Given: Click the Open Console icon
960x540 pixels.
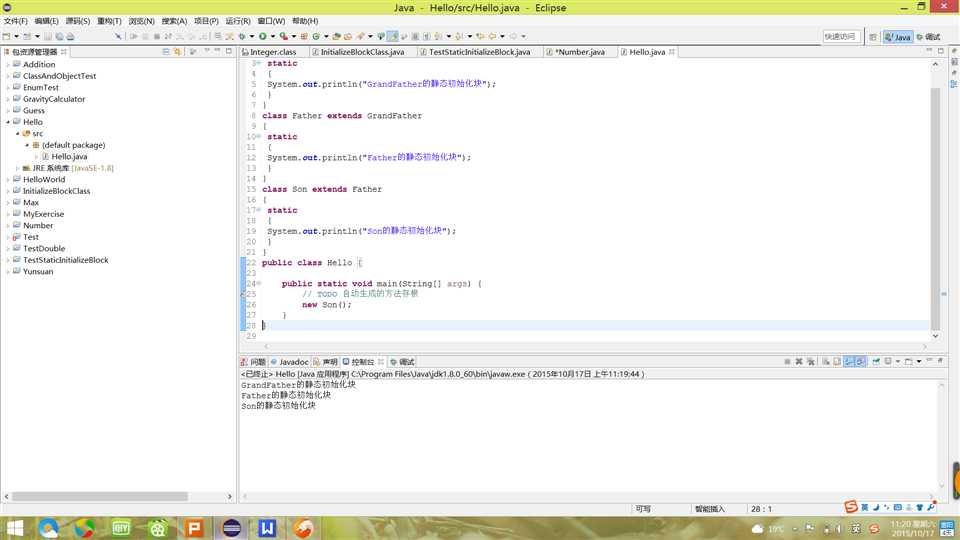Looking at the screenshot, I should coord(908,361).
